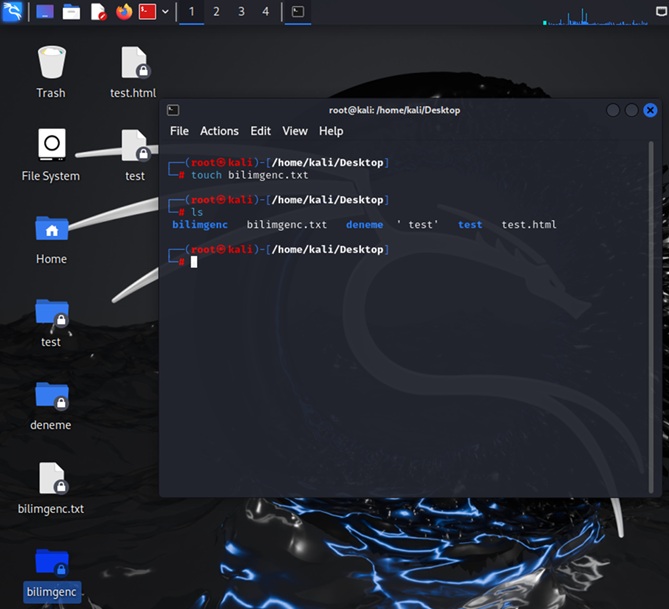This screenshot has width=669, height=609.
Task: Click the blue 'test' directory in ls output
Action: (x=470, y=224)
